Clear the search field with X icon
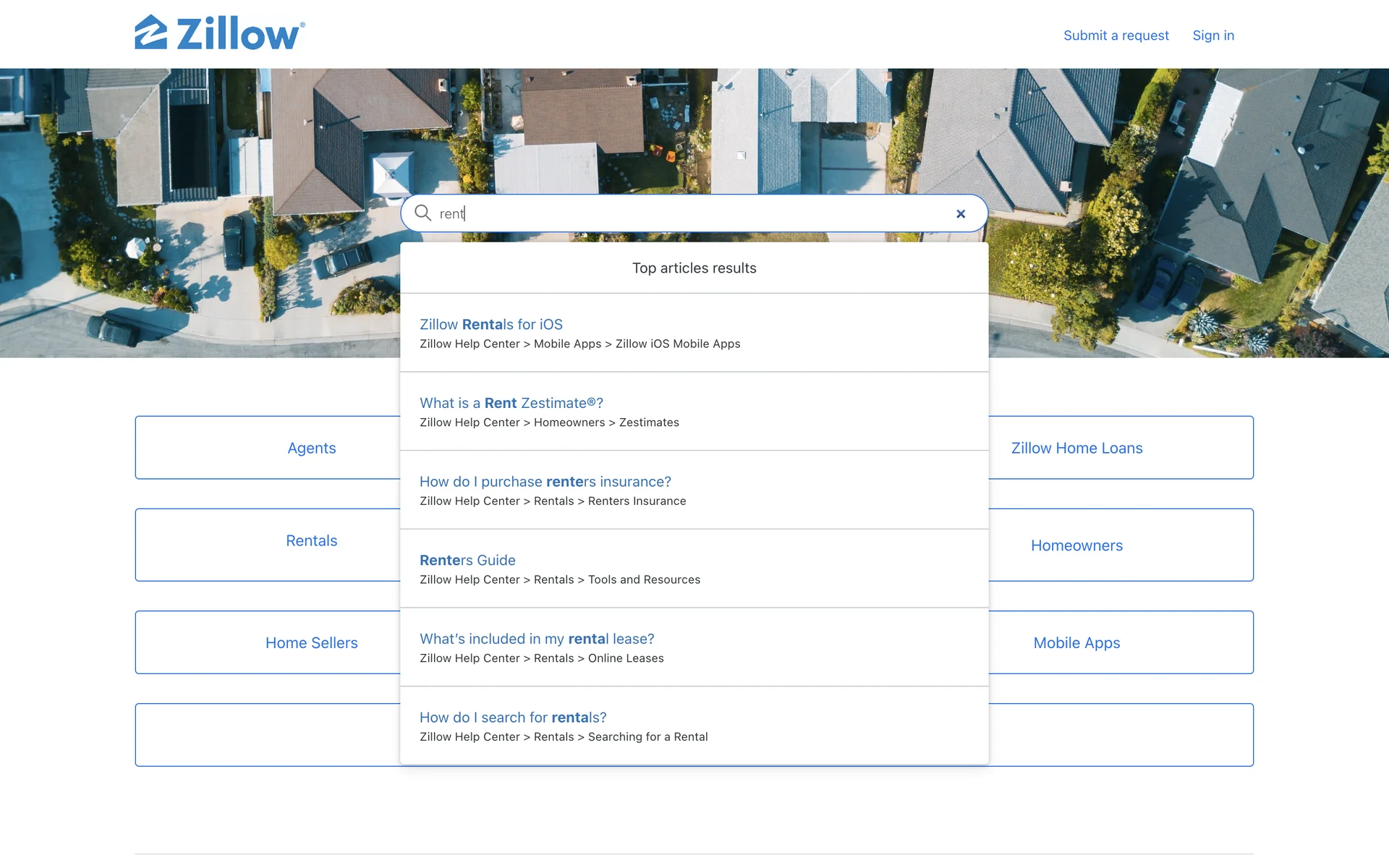The height and width of the screenshot is (868, 1389). click(x=961, y=213)
